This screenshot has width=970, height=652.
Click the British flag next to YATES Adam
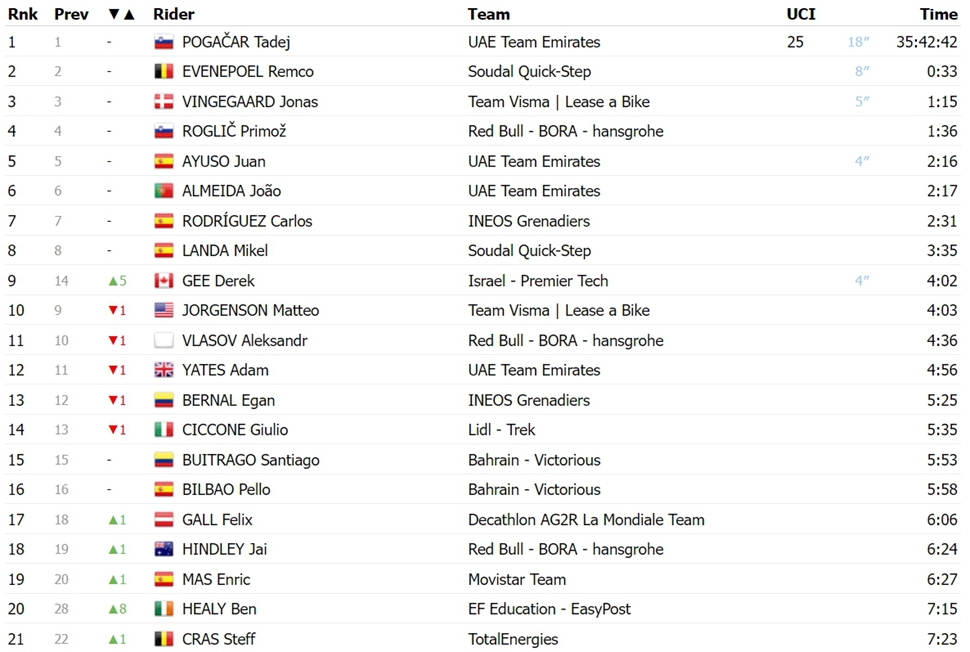(163, 370)
